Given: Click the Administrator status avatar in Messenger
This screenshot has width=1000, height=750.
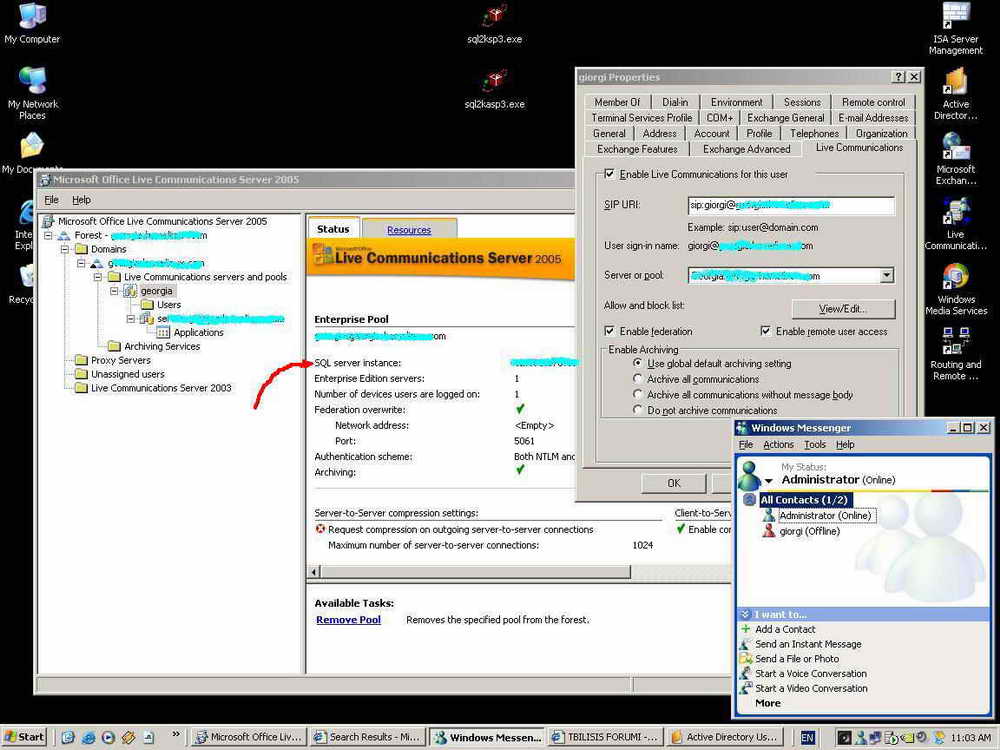Looking at the screenshot, I should (749, 476).
